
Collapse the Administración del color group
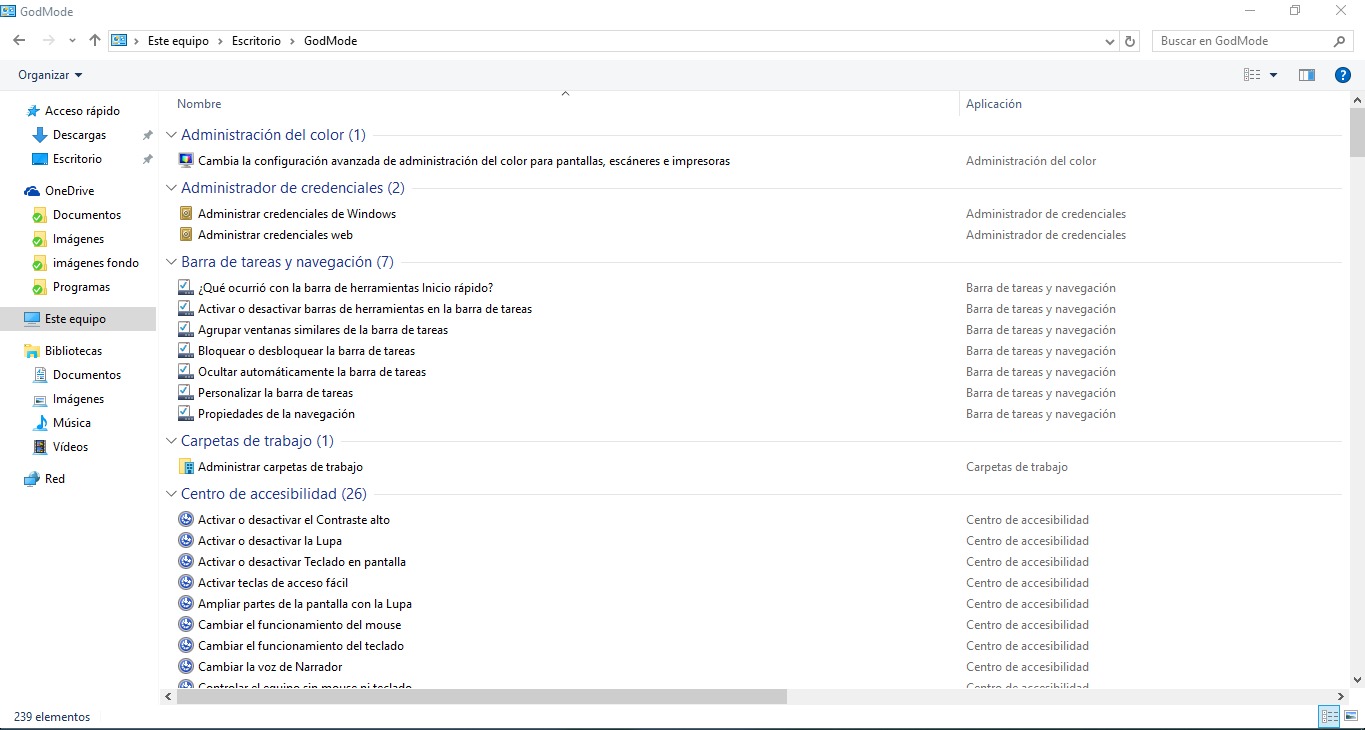(x=171, y=135)
